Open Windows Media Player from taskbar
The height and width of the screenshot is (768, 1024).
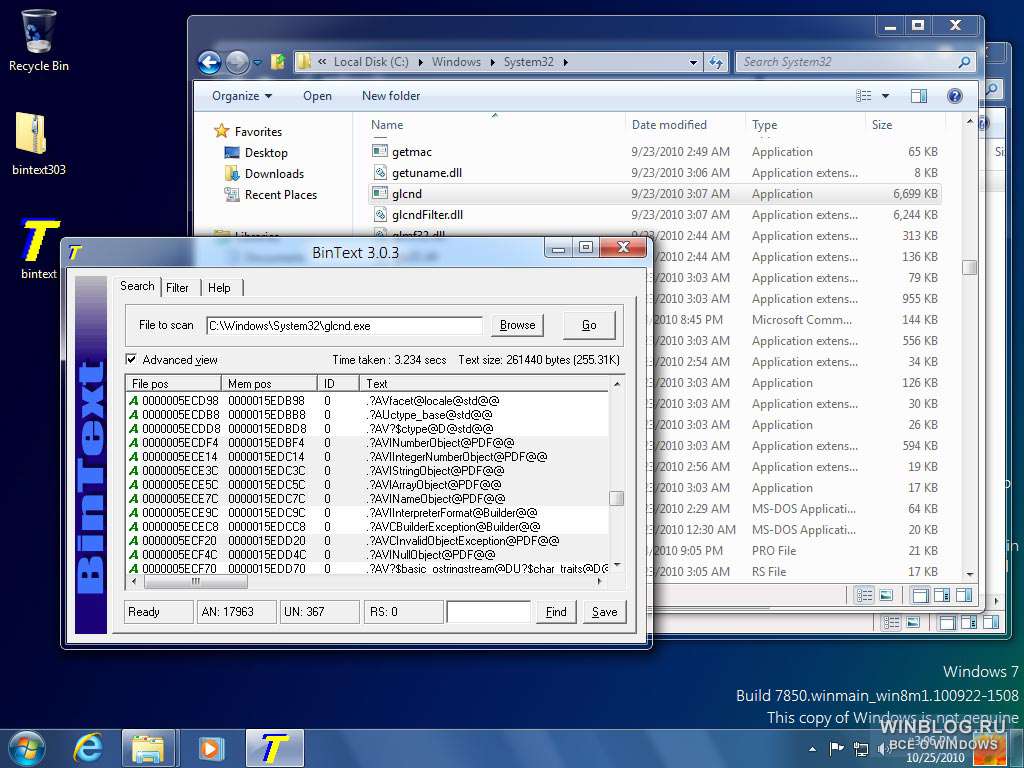pyautogui.click(x=210, y=749)
